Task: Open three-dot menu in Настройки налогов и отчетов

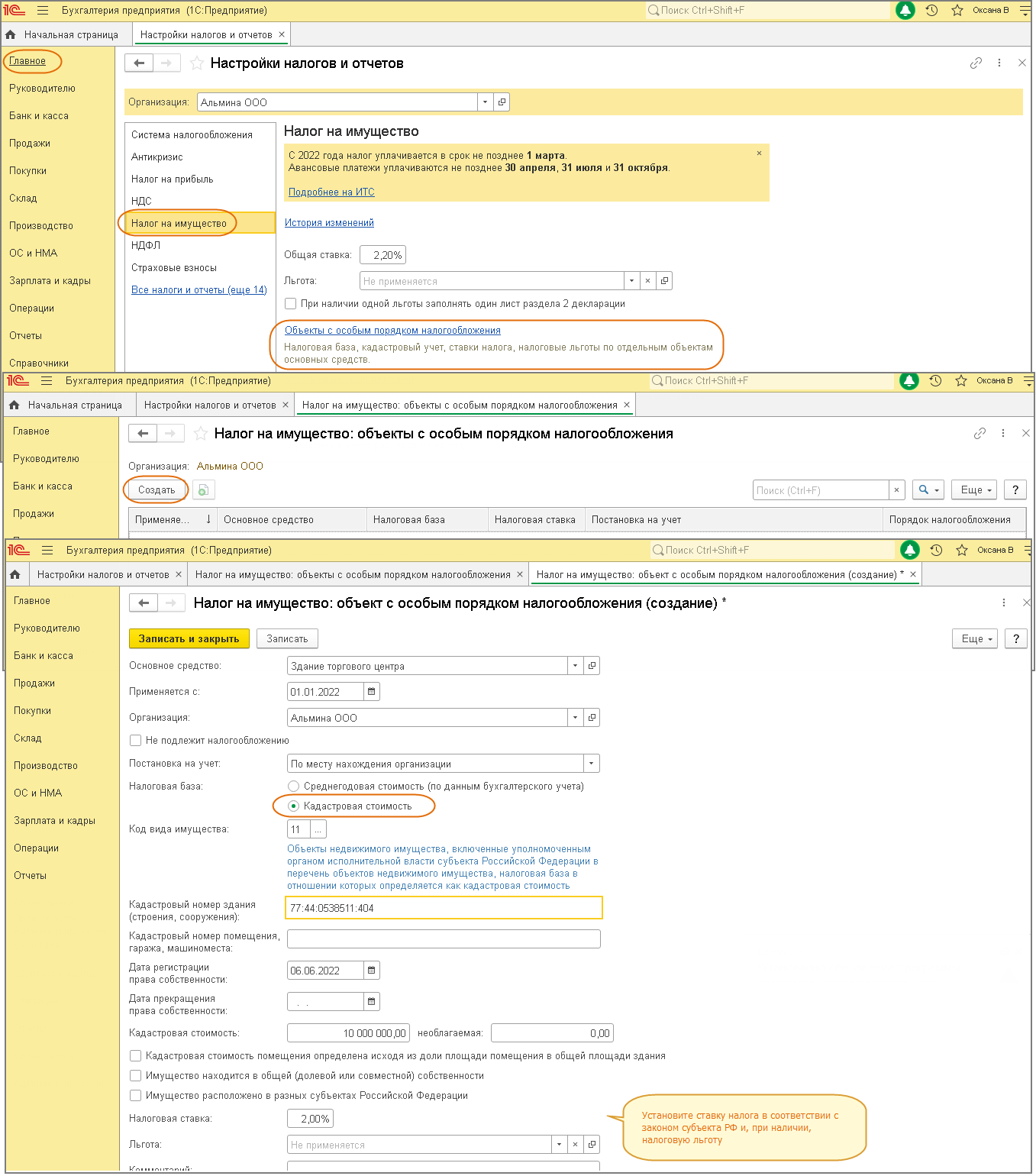Action: (999, 63)
